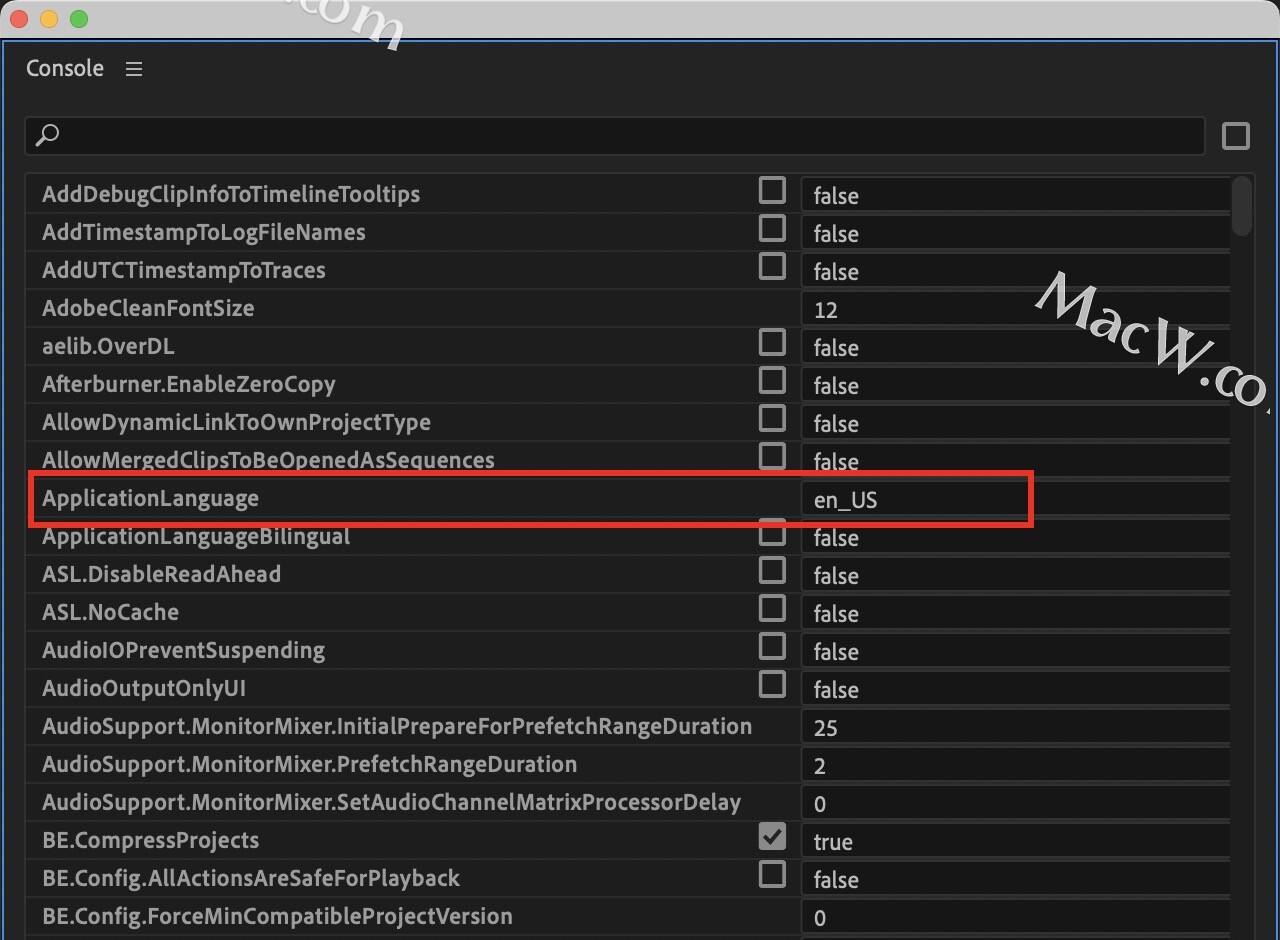Viewport: 1280px width, 940px height.
Task: Select the AudioIOPreventSuspending label
Action: point(183,650)
